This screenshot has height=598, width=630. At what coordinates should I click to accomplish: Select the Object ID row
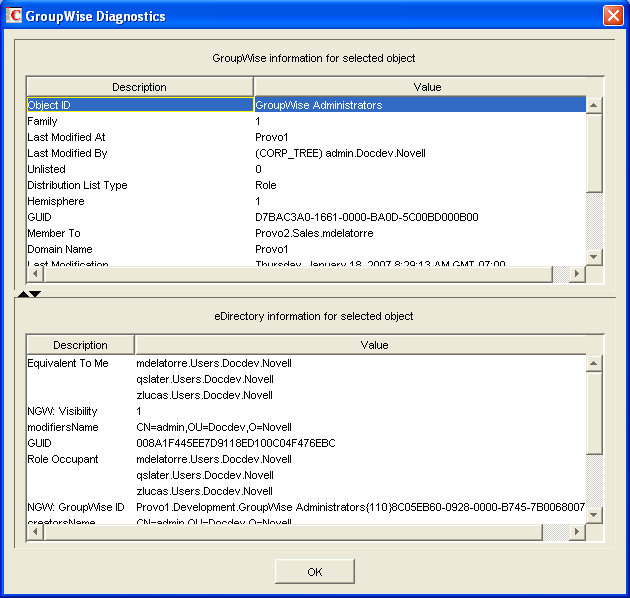click(306, 105)
